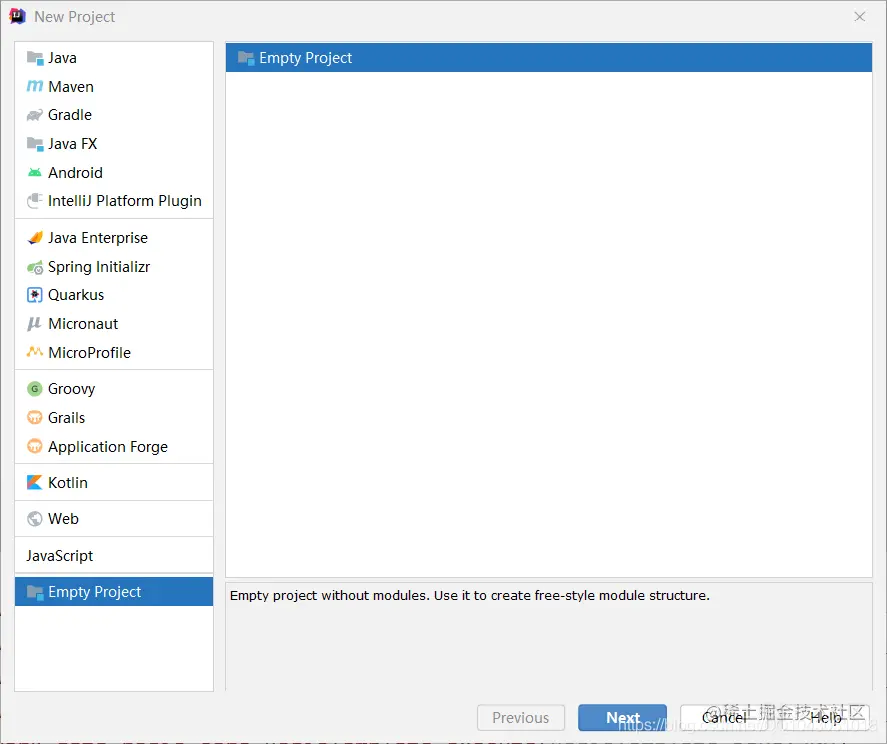Select Java project type
The height and width of the screenshot is (744, 887).
pos(114,58)
